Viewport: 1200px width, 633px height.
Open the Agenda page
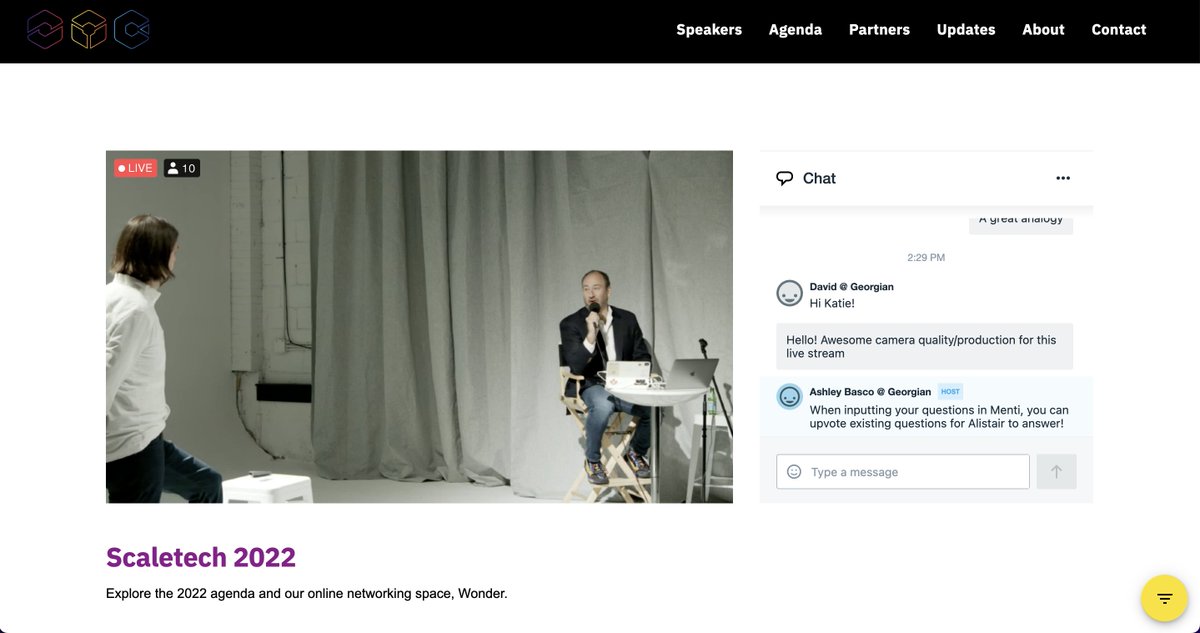(x=795, y=30)
